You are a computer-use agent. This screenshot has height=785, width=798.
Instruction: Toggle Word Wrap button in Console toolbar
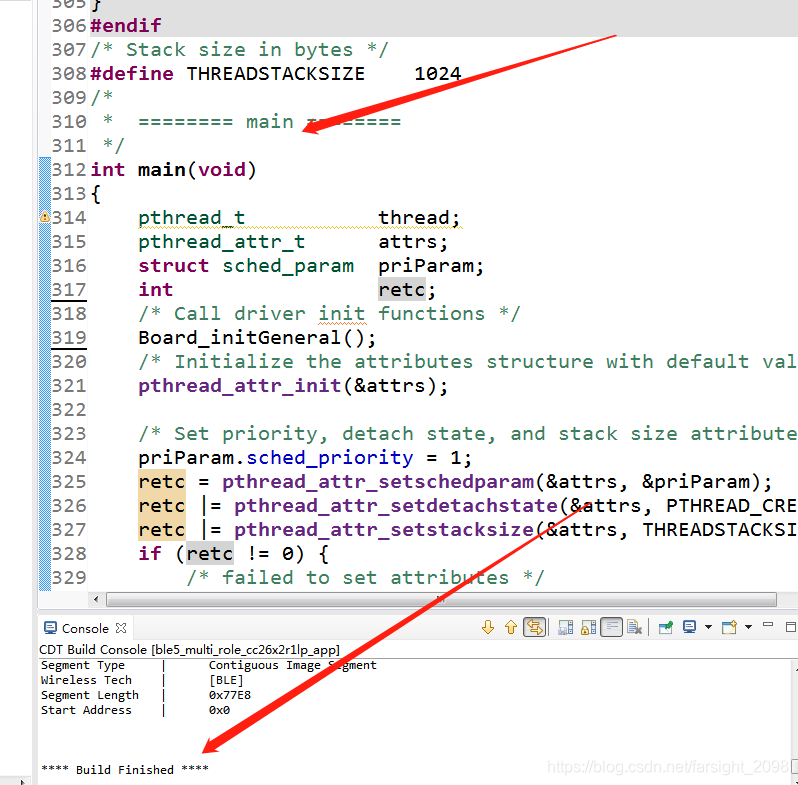tap(611, 627)
